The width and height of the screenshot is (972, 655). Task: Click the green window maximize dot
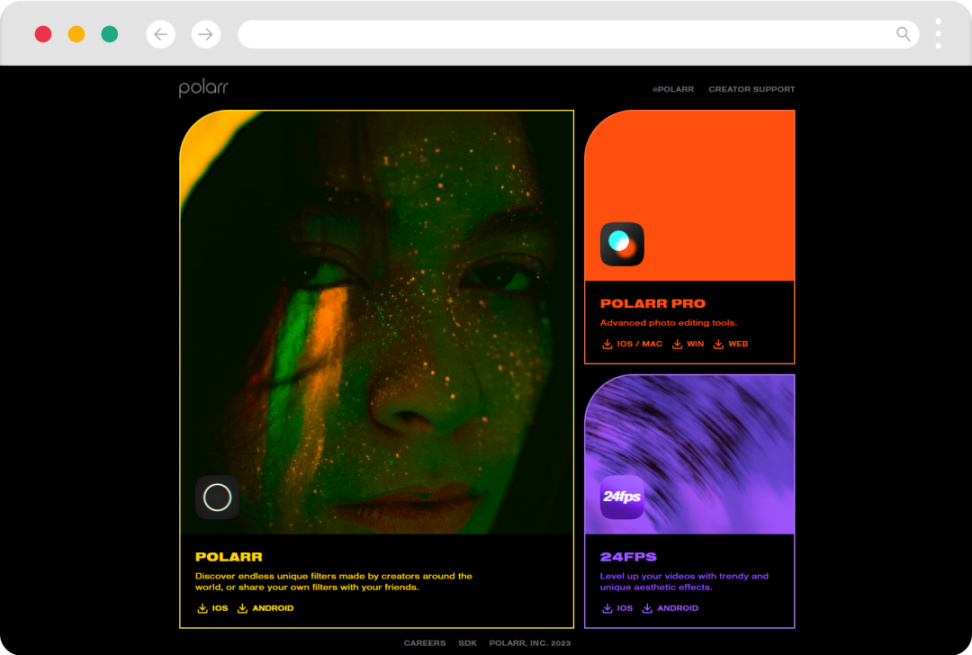coord(110,34)
